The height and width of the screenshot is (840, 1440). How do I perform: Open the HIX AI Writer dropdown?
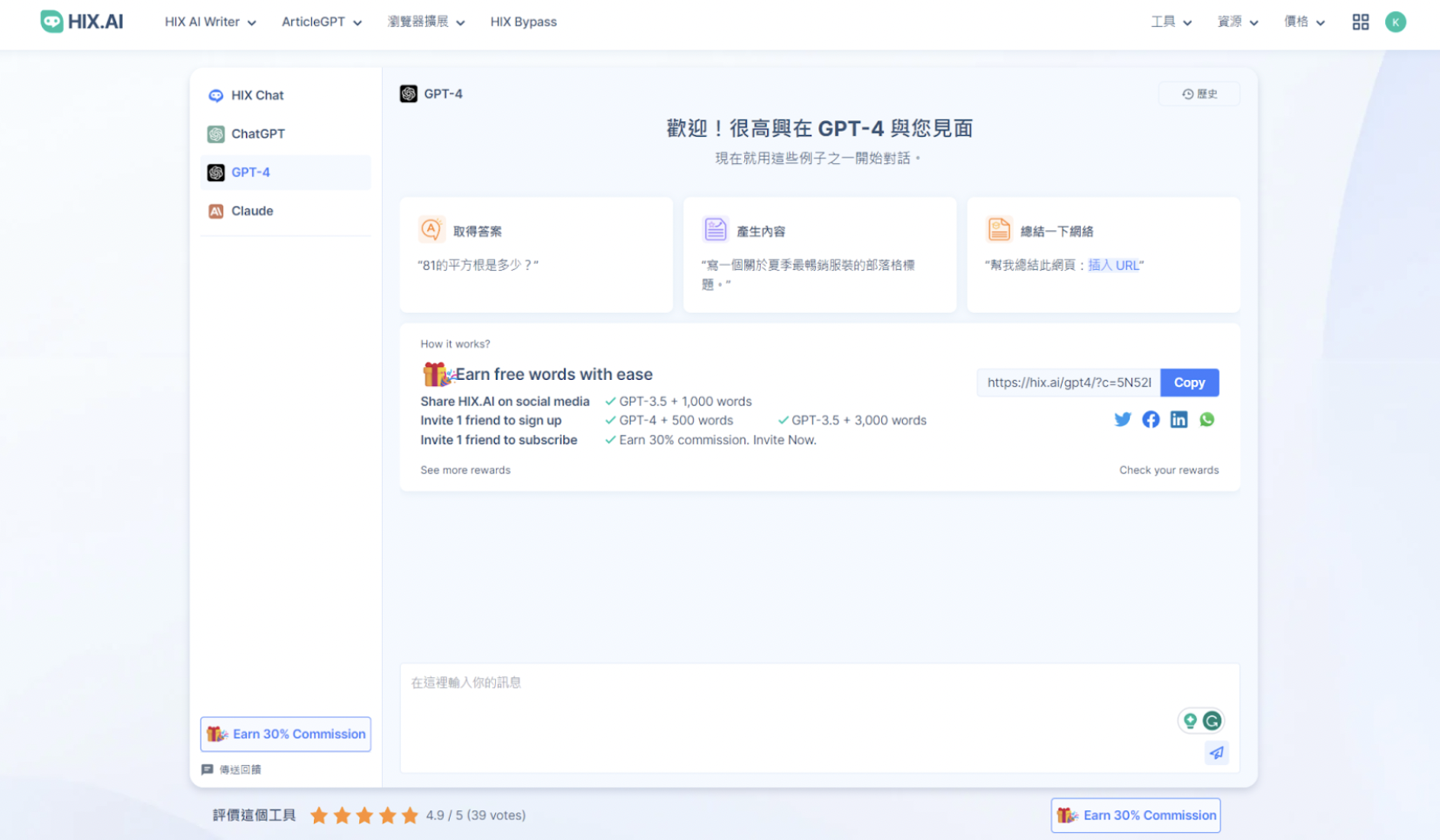point(210,22)
